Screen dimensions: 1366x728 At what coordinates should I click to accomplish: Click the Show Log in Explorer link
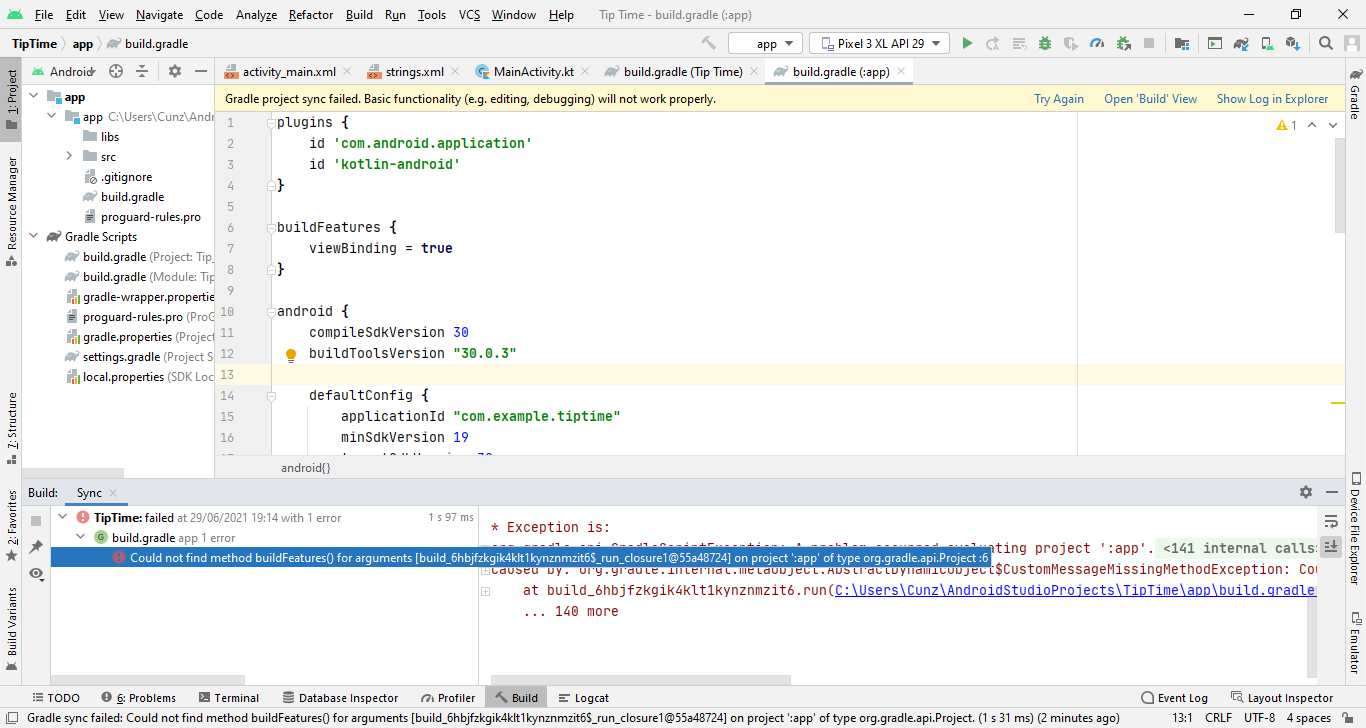click(x=1272, y=99)
